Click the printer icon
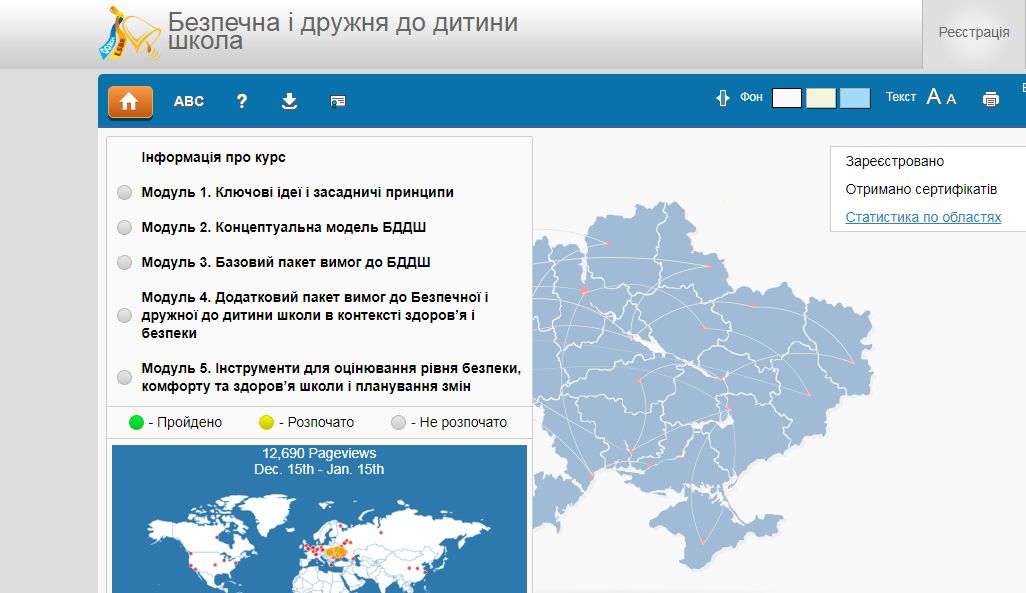1026x593 pixels. pos(991,99)
